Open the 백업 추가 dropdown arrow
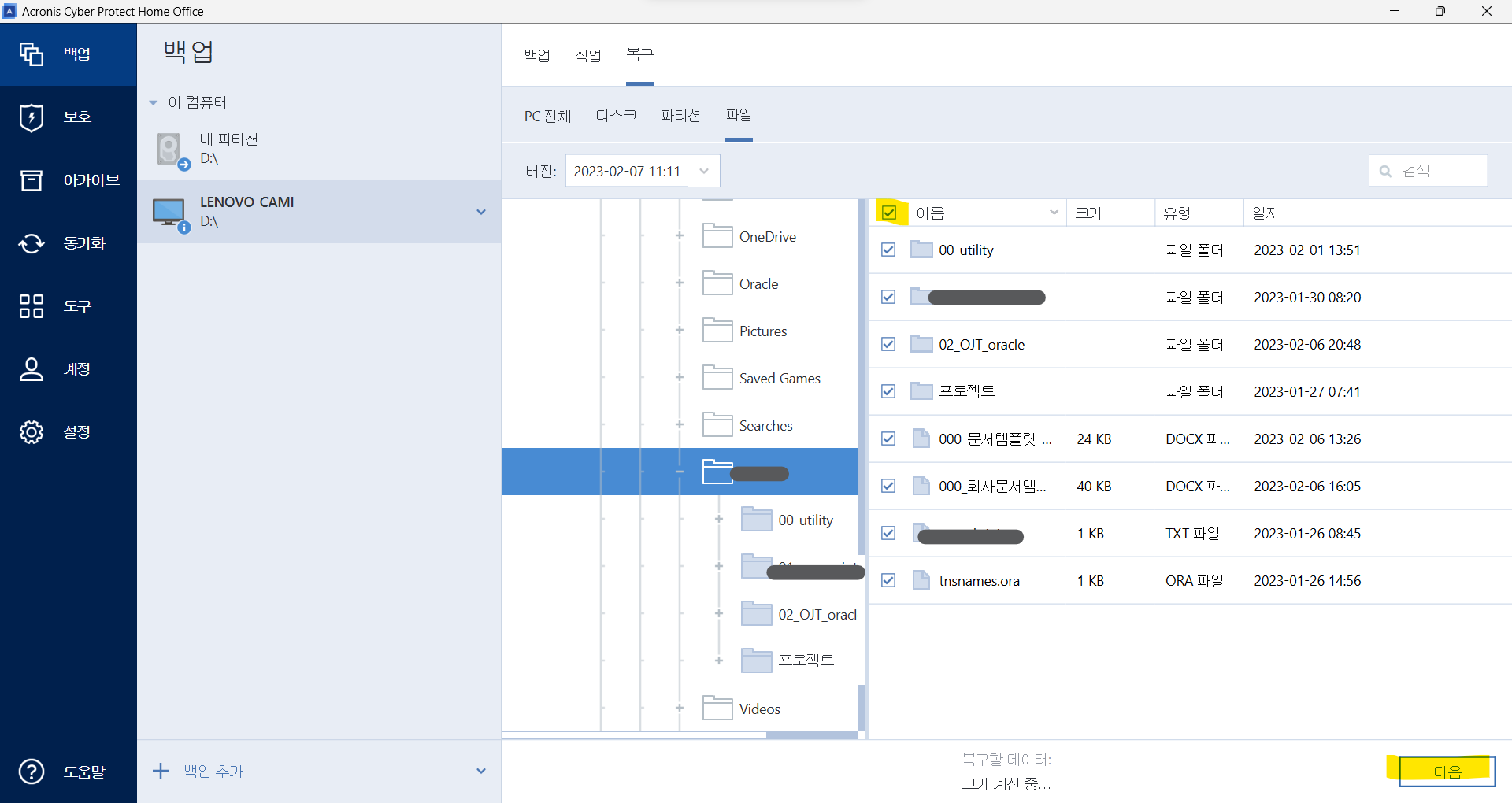Viewport: 1512px width, 803px height. tap(481, 771)
